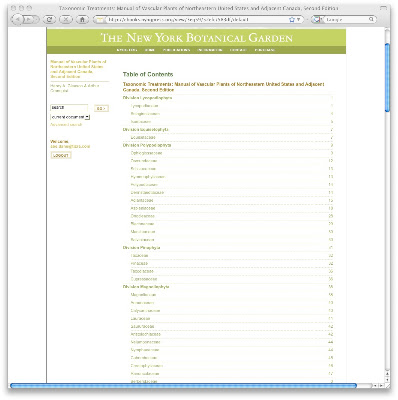The width and height of the screenshot is (398, 400).
Task: Open the Manual of Vascular Plants sidebar link
Action: coord(78,69)
